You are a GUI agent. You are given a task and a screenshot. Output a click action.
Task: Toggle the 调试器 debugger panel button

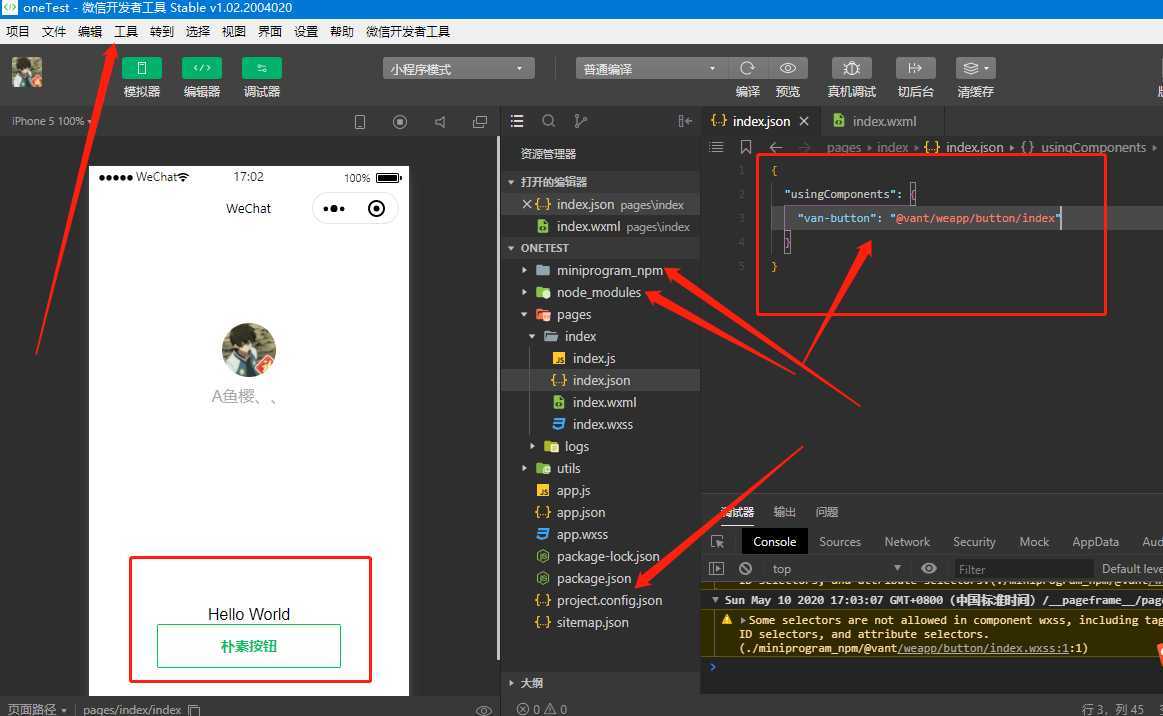pos(262,68)
